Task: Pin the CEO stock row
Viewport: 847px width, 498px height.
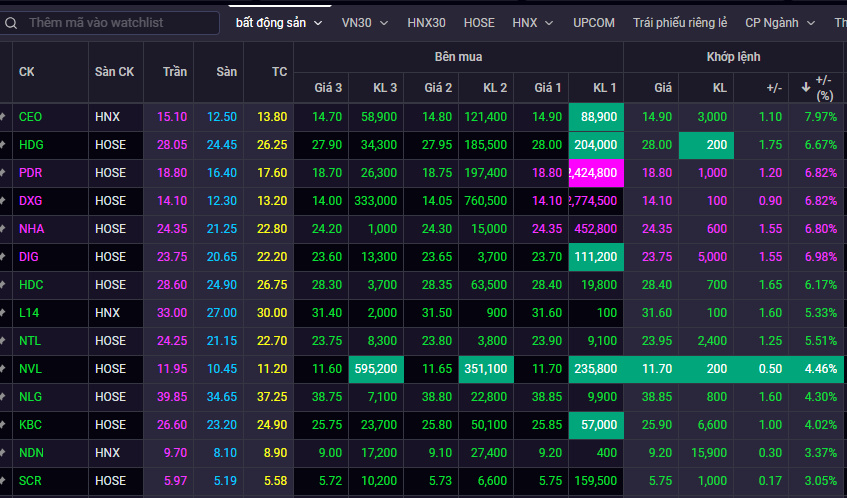Action: [3, 117]
